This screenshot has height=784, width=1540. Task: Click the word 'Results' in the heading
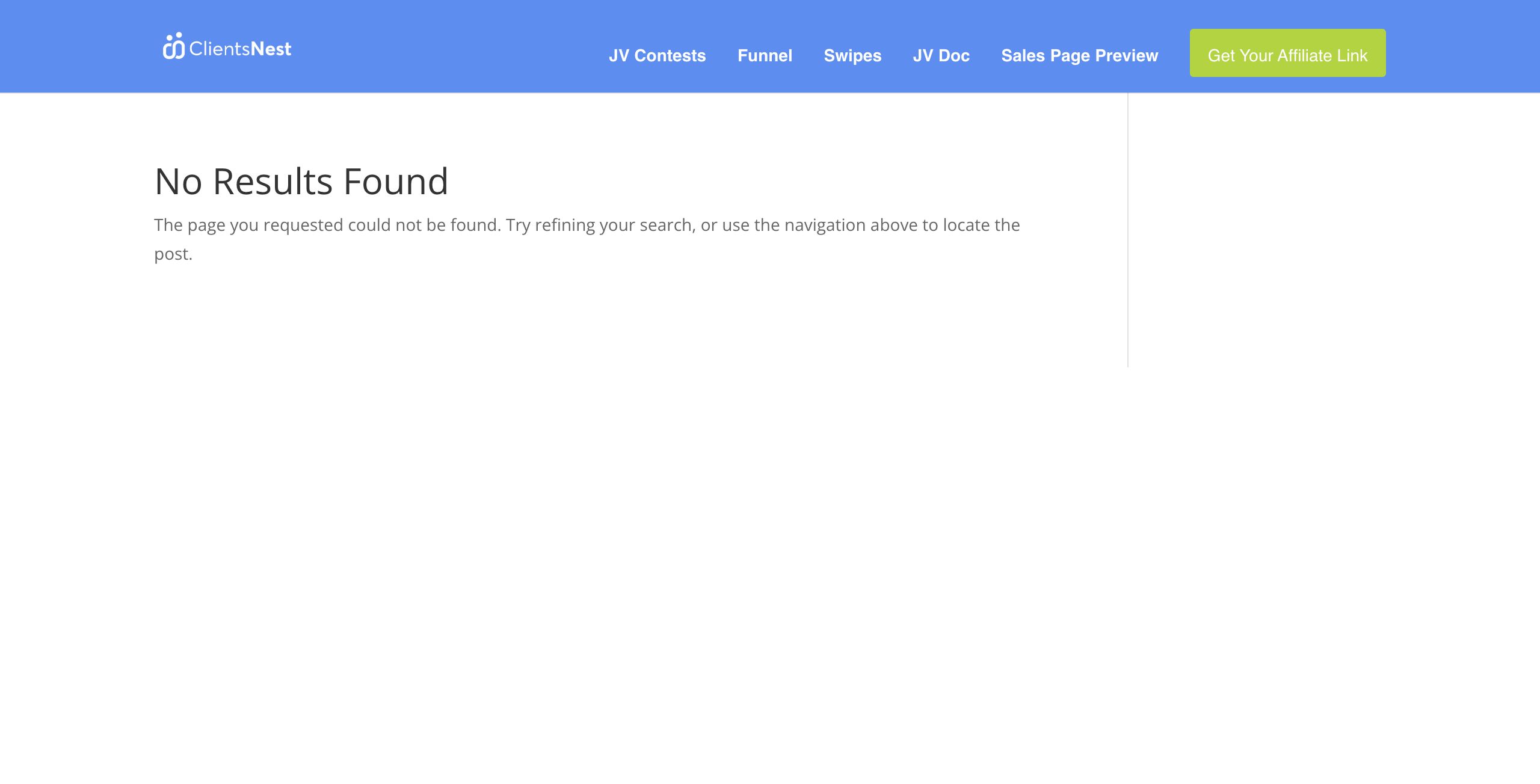[x=273, y=182]
